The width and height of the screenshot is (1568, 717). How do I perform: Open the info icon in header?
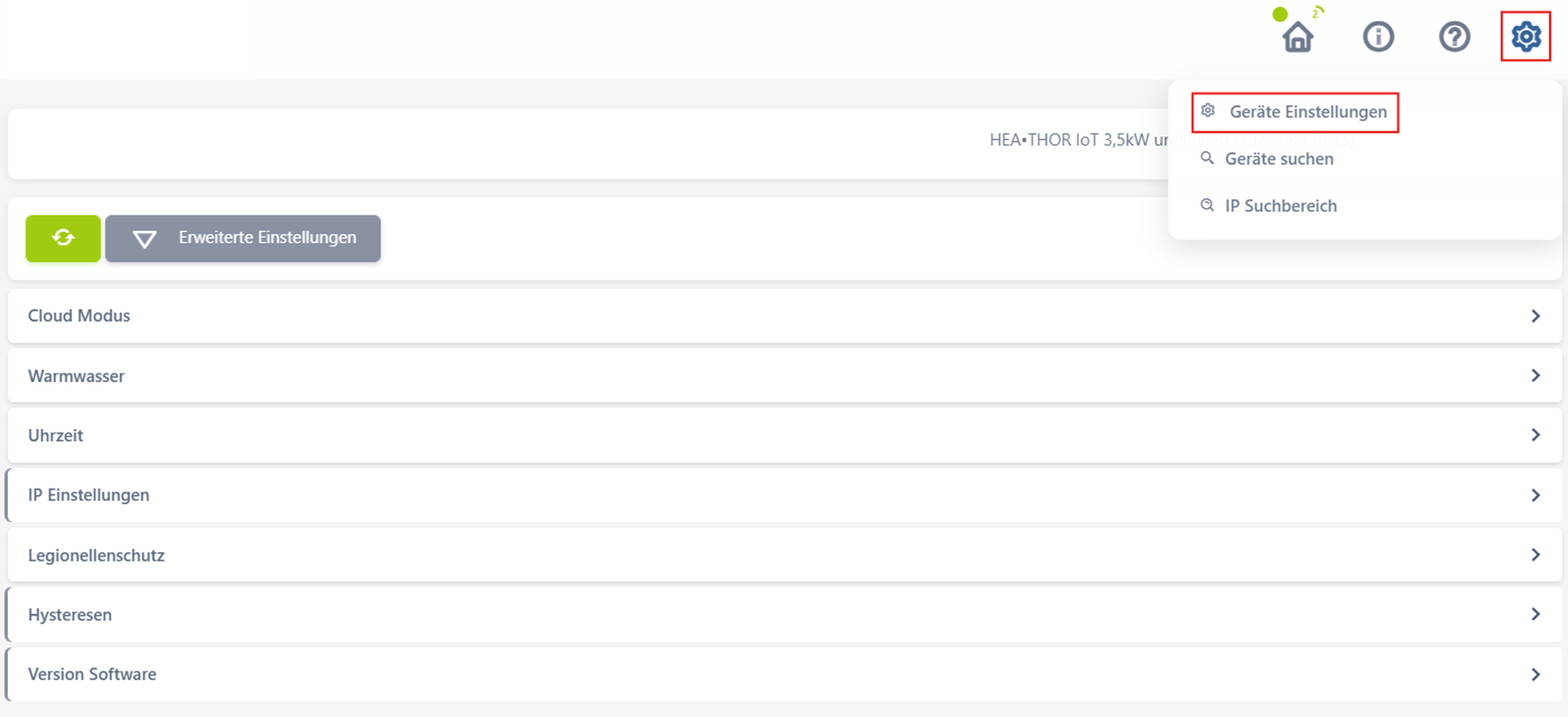pyautogui.click(x=1377, y=37)
